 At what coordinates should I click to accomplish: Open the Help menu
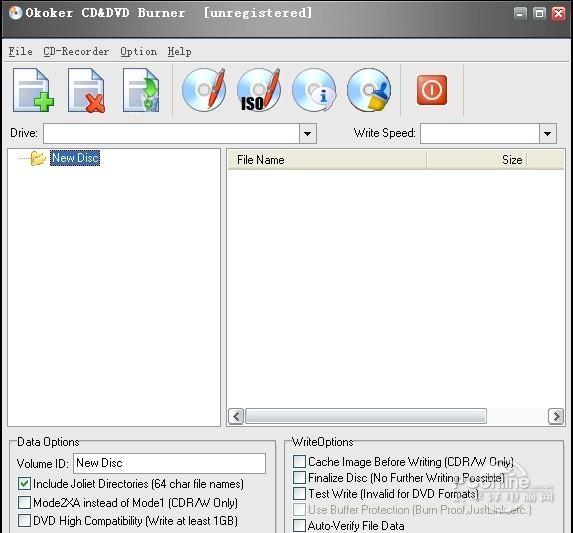179,52
